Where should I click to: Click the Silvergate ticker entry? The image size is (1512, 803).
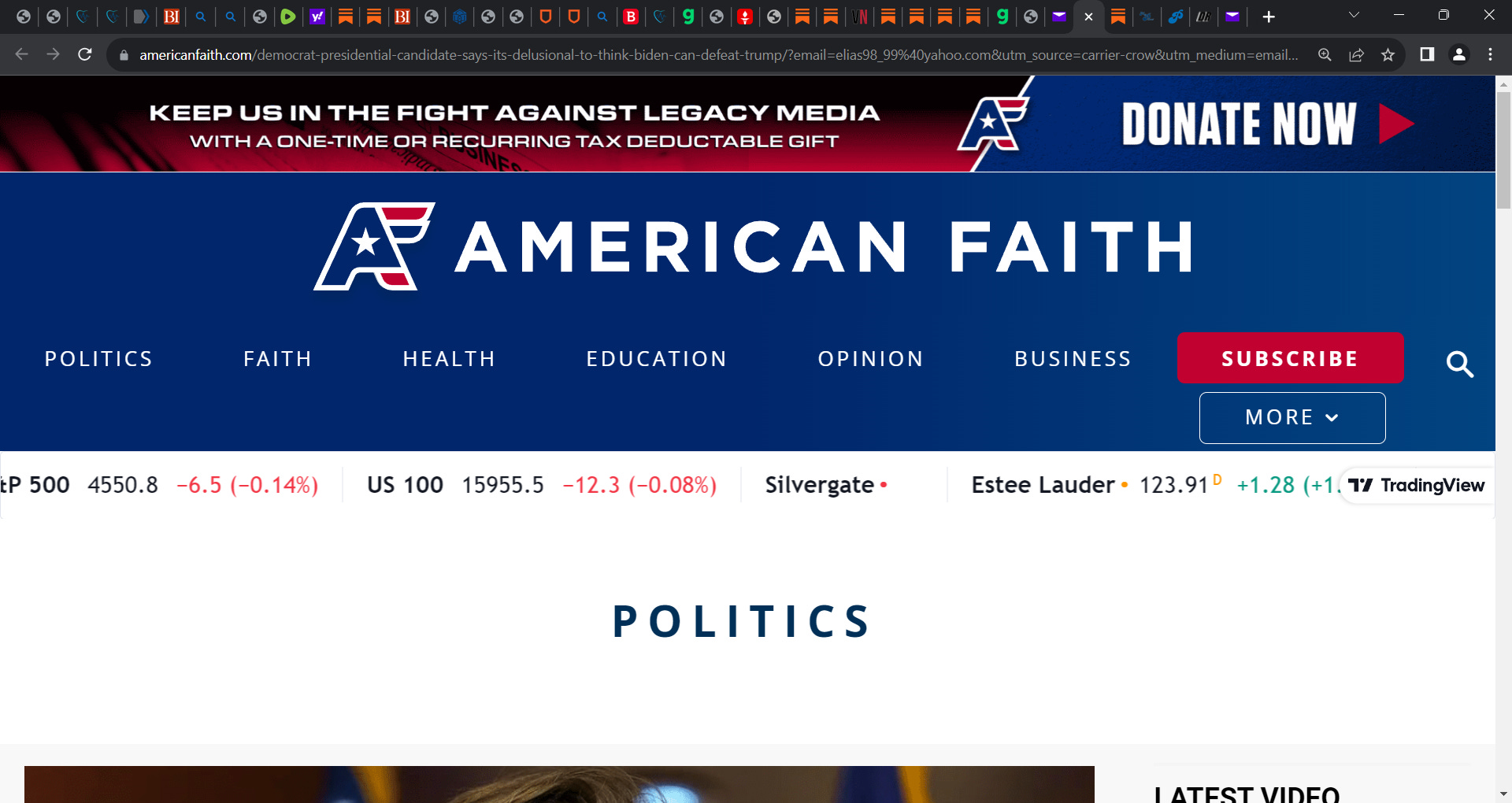(x=826, y=485)
